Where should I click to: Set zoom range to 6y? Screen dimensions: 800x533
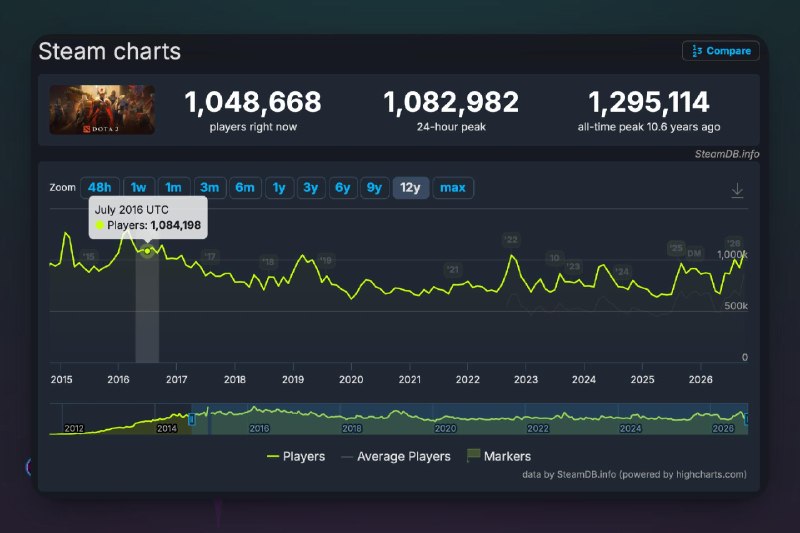click(343, 188)
